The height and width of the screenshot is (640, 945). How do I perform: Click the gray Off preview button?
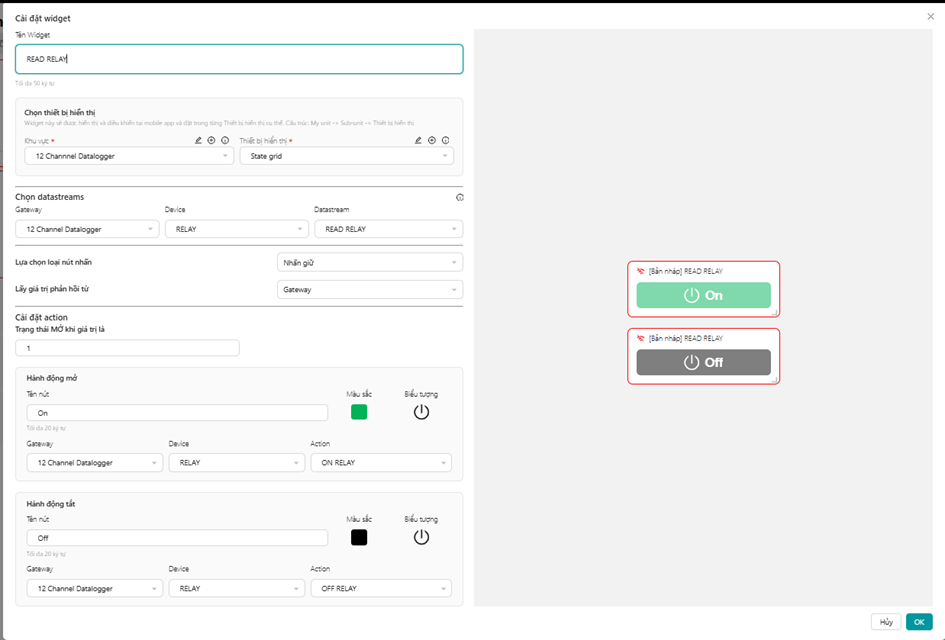pyautogui.click(x=703, y=362)
